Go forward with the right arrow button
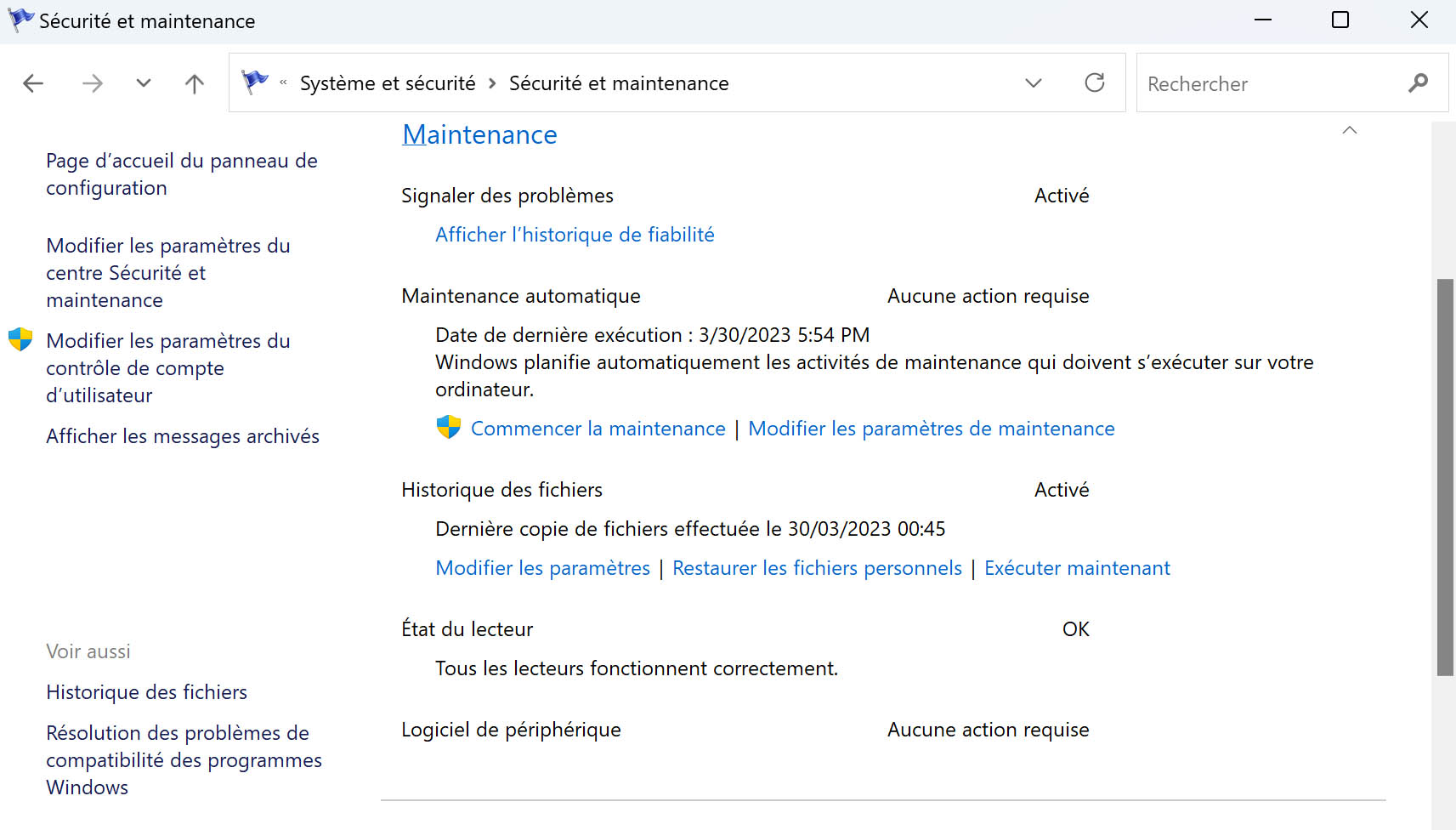 [92, 83]
